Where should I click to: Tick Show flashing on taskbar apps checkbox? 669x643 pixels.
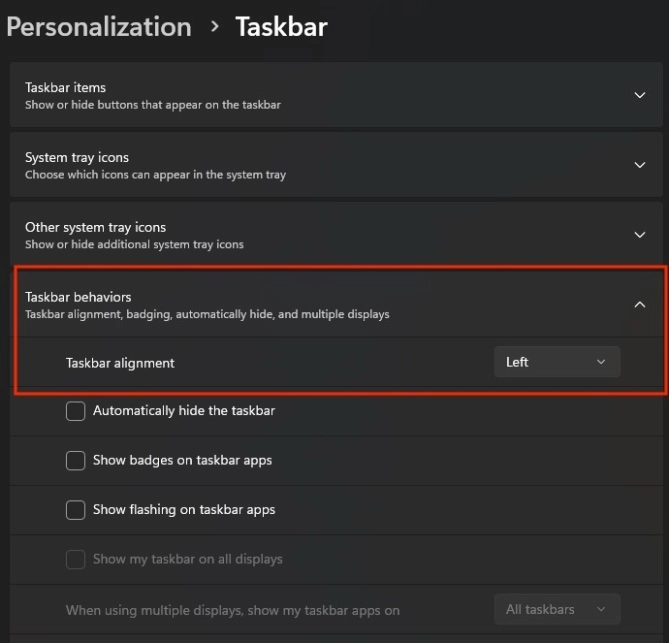click(75, 510)
